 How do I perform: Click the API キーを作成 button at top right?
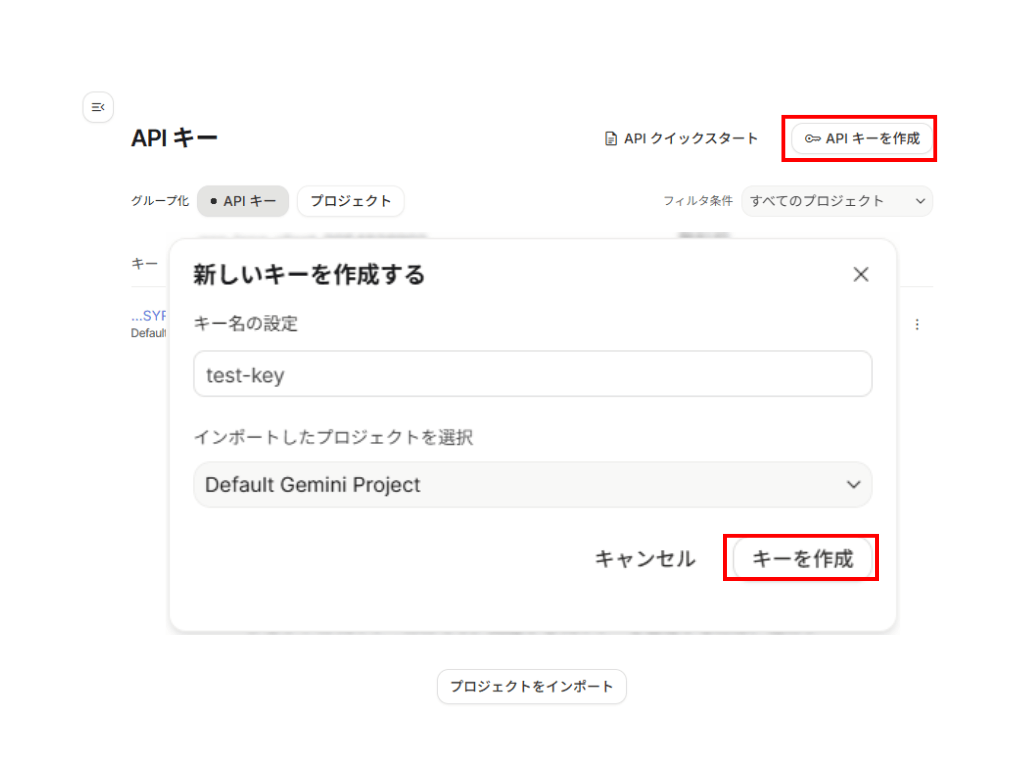click(x=862, y=139)
